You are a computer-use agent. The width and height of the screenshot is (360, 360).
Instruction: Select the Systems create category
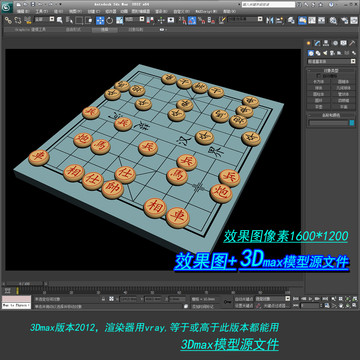354,53
